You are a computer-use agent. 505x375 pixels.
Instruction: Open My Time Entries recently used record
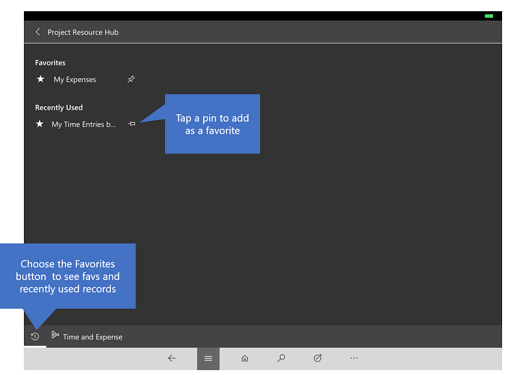(x=84, y=124)
